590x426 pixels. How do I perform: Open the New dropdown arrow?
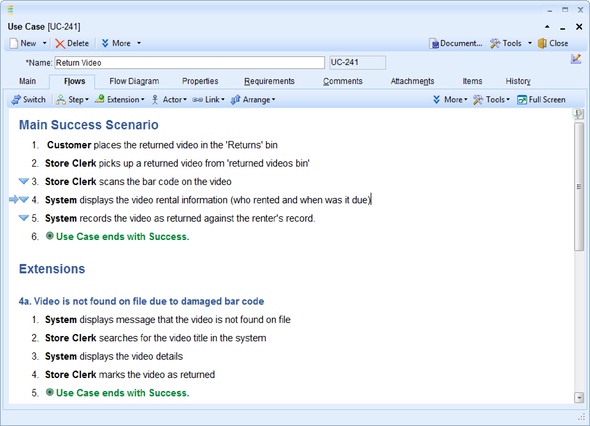[44, 43]
